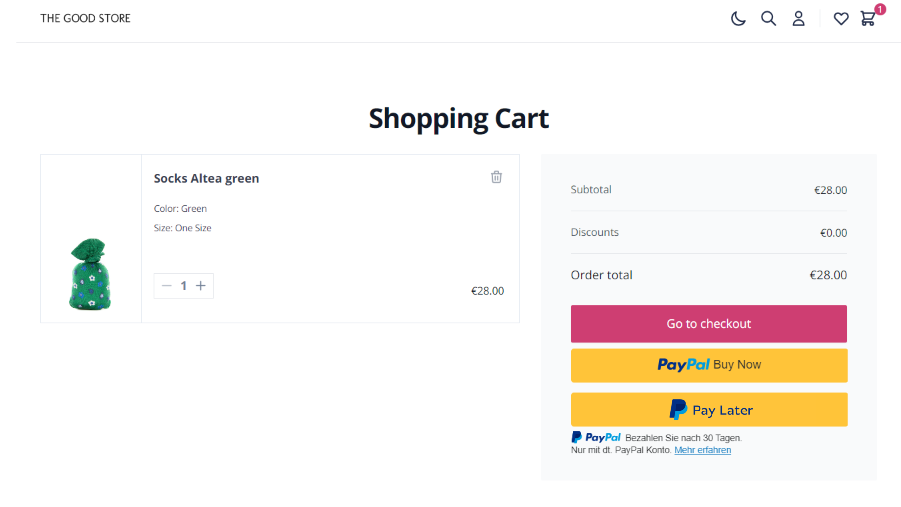Toggle dark mode moon icon
Viewport: 901px width, 507px height.
point(738,18)
